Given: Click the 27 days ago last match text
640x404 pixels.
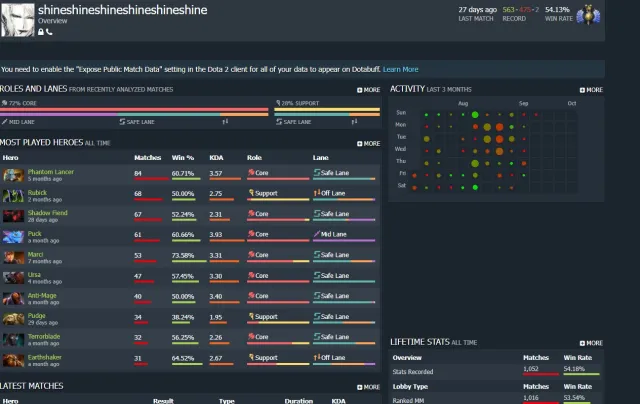Looking at the screenshot, I should pos(477,9).
